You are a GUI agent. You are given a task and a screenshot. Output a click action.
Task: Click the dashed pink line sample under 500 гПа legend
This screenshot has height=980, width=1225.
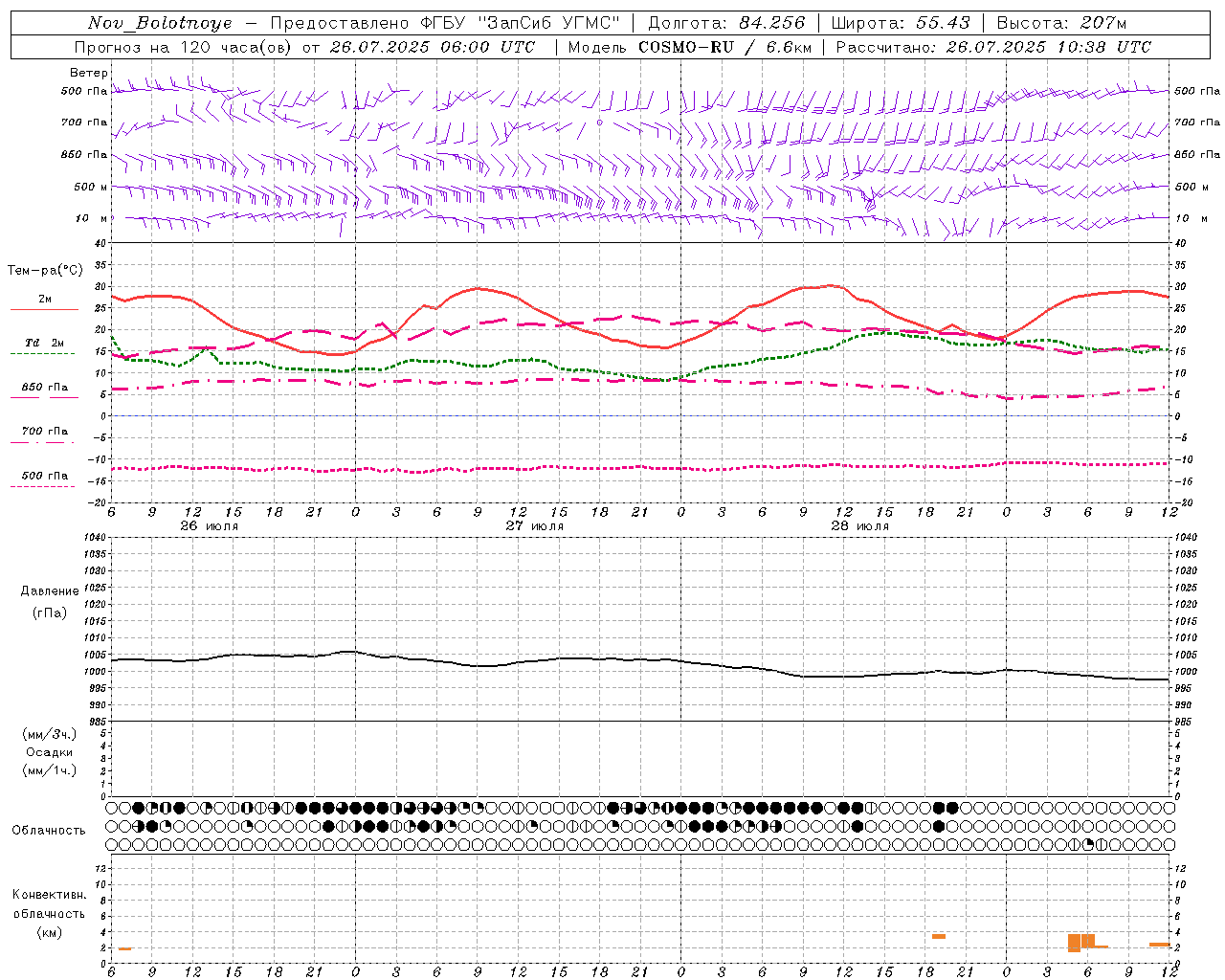tap(42, 487)
